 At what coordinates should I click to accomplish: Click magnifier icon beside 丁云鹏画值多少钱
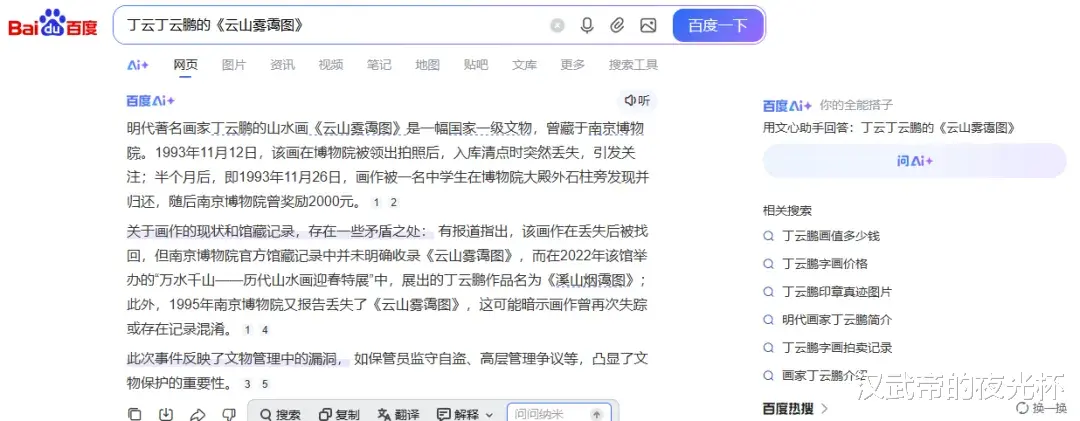click(x=769, y=236)
